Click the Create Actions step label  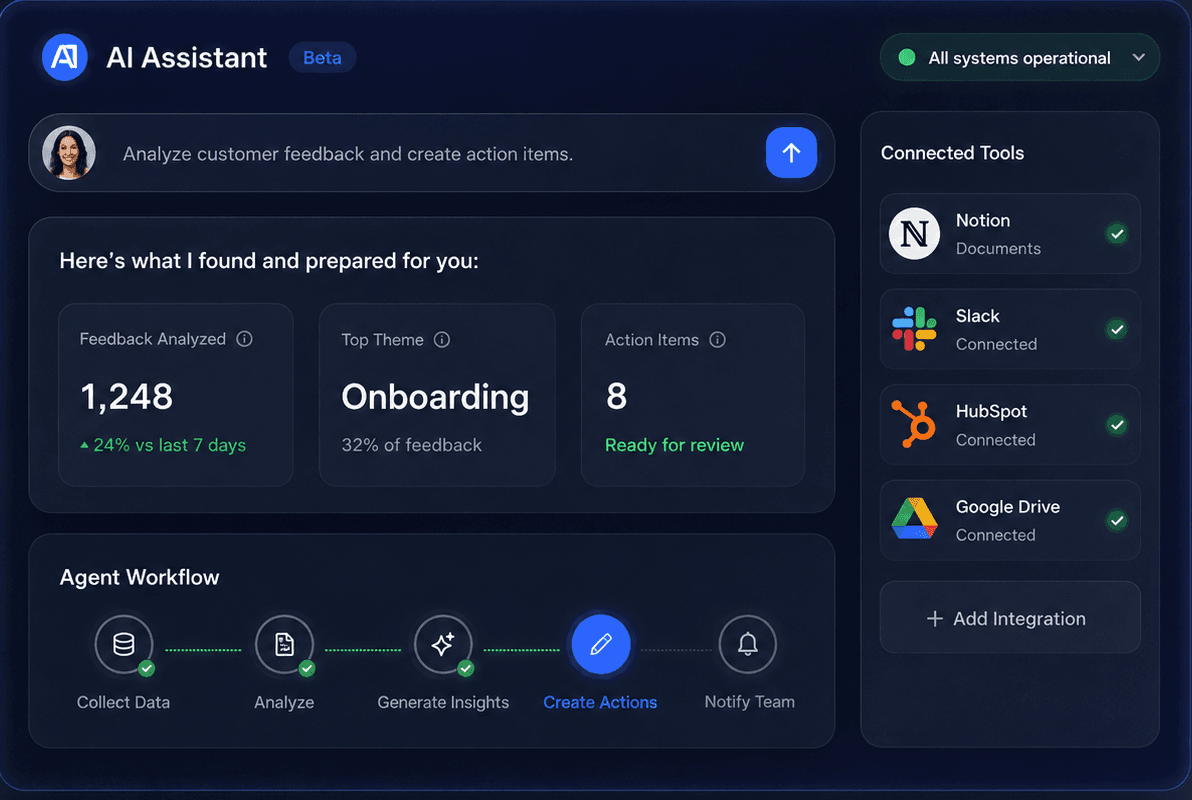click(600, 702)
